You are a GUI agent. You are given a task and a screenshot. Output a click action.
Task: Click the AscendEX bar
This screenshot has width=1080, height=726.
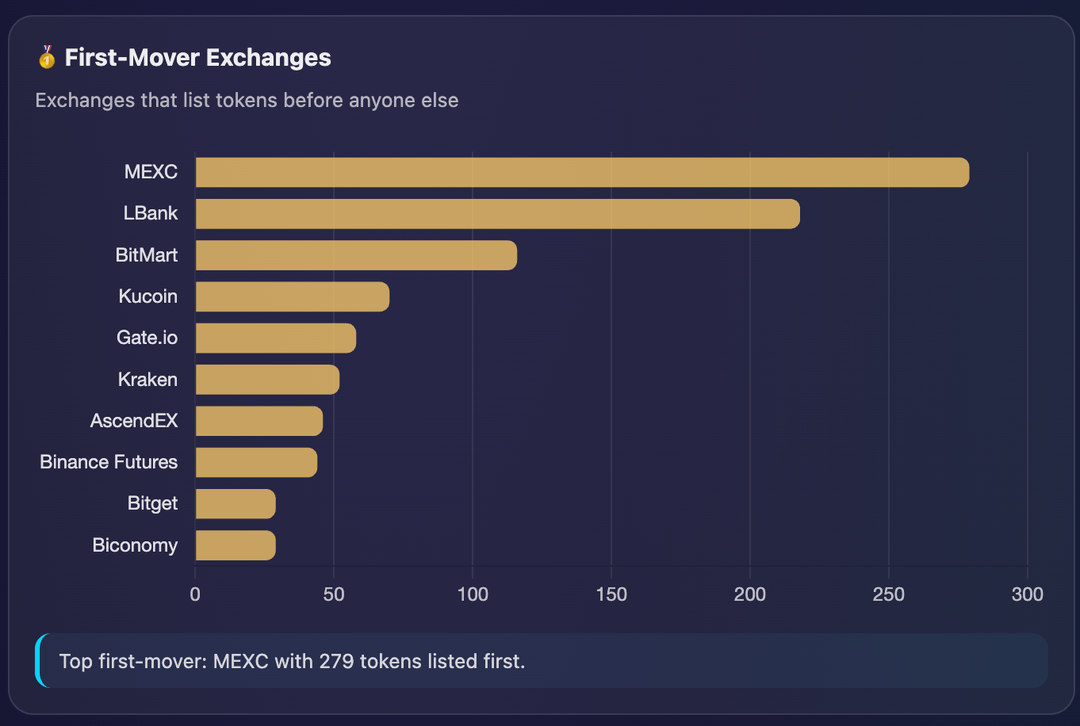259,421
